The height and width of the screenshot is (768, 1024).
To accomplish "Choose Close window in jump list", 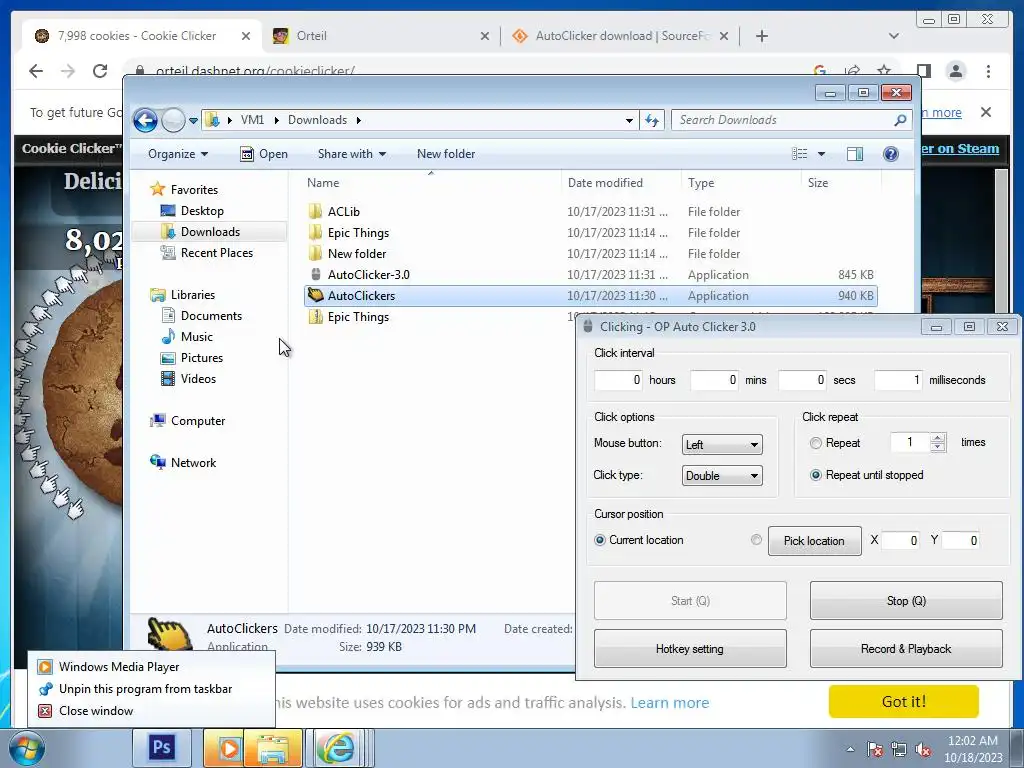I will pyautogui.click(x=95, y=711).
